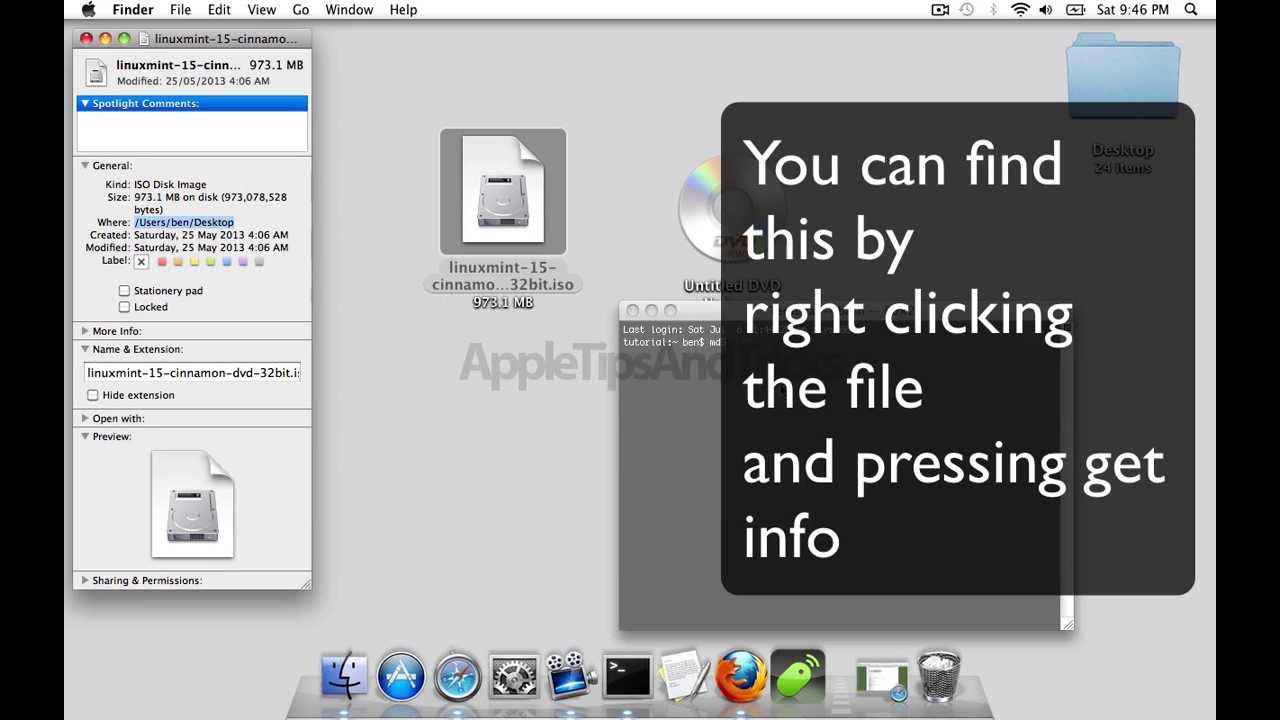Click the title bar proxy file icon

pyautogui.click(x=145, y=38)
